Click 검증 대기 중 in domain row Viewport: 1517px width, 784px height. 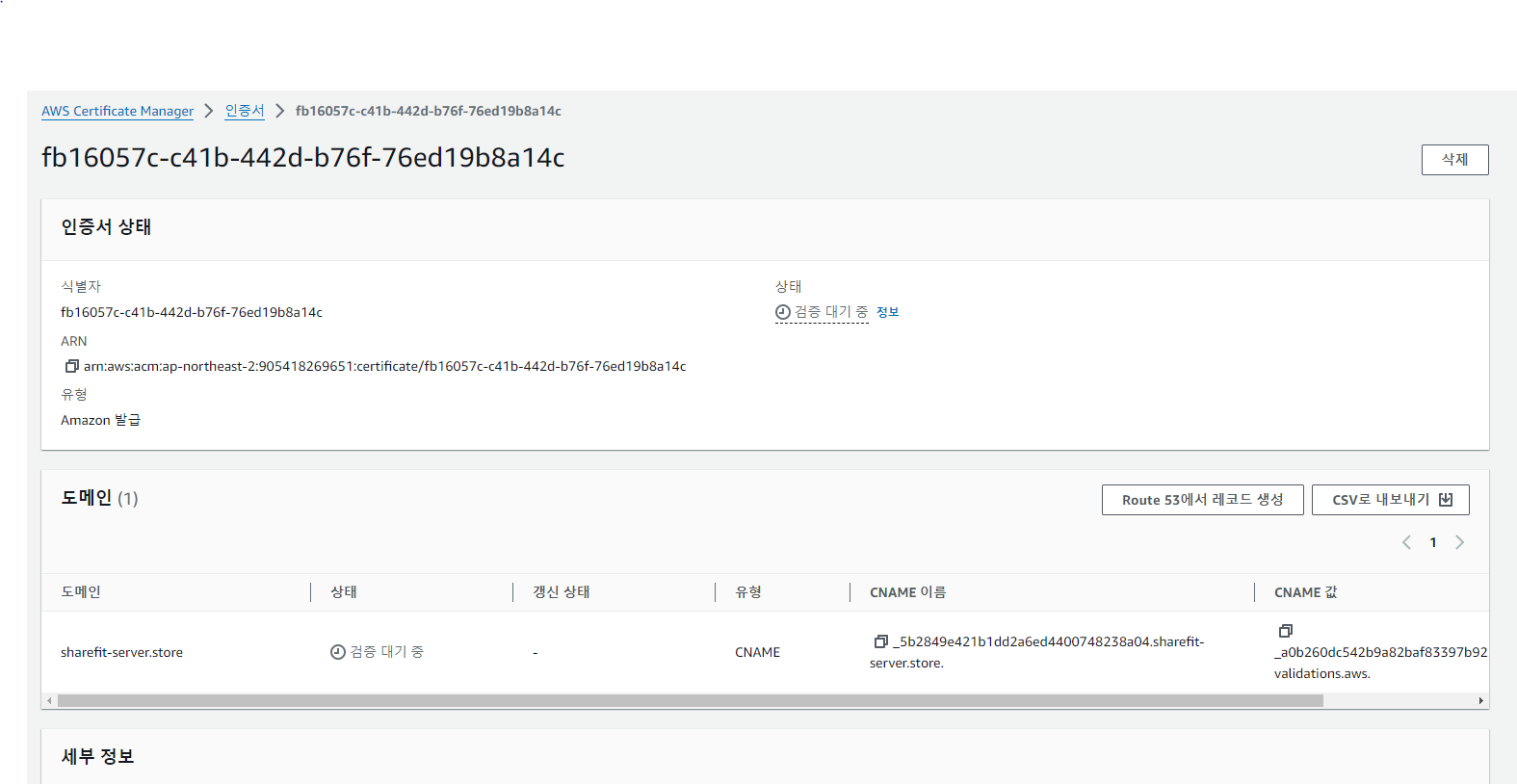pos(386,652)
